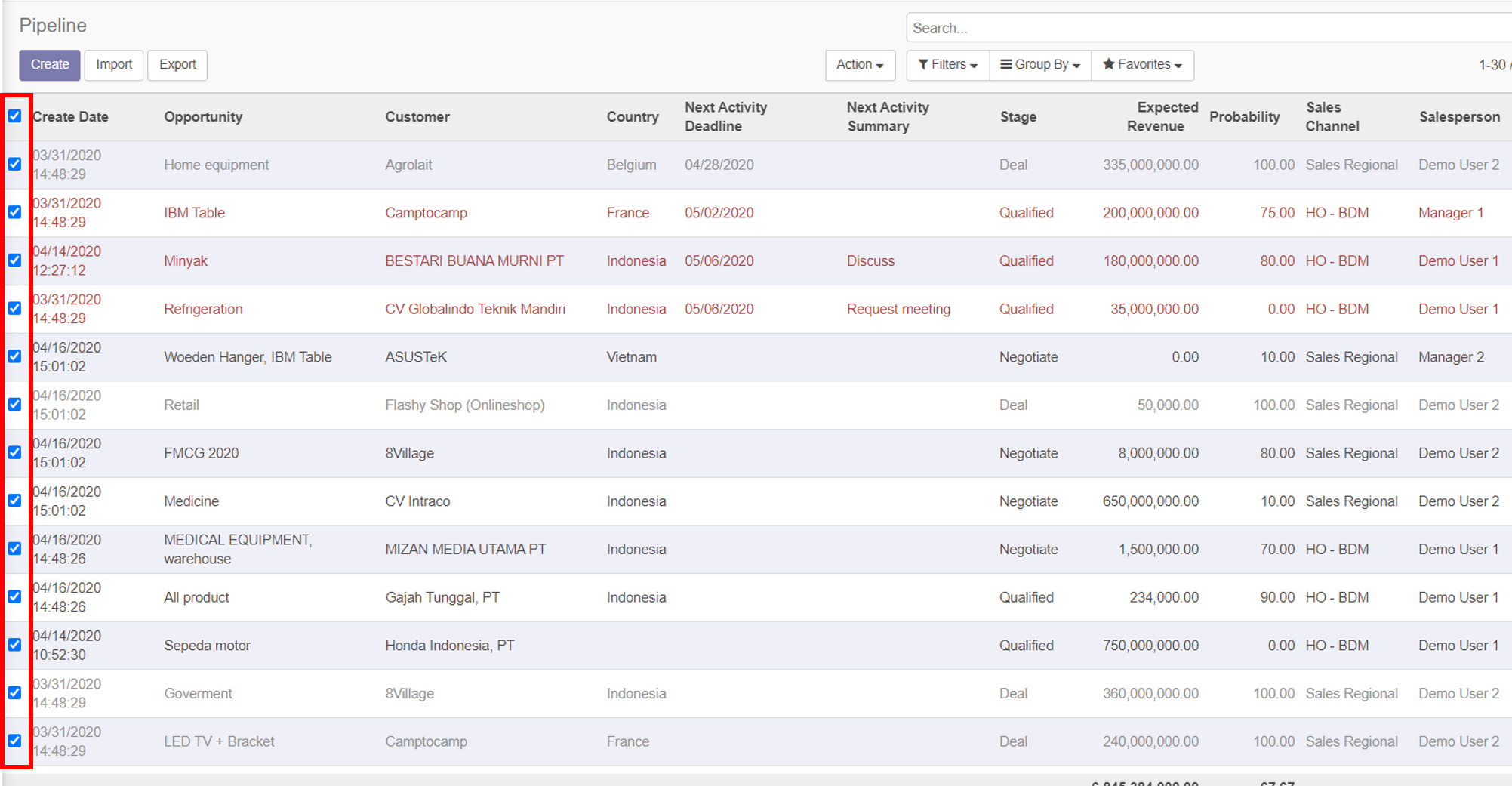Click customer CV Globalindo Teknik Mandiri

pyautogui.click(x=475, y=309)
